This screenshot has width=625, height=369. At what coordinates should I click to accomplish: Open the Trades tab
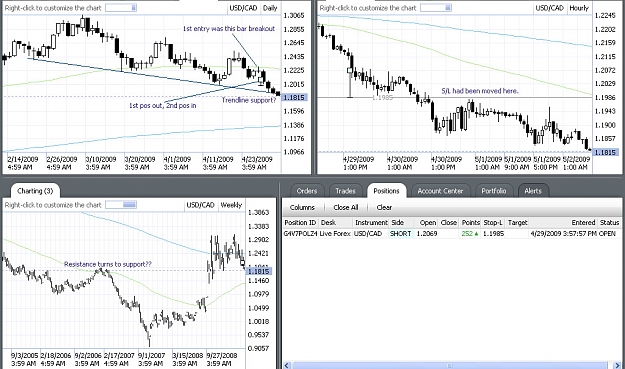tap(345, 191)
